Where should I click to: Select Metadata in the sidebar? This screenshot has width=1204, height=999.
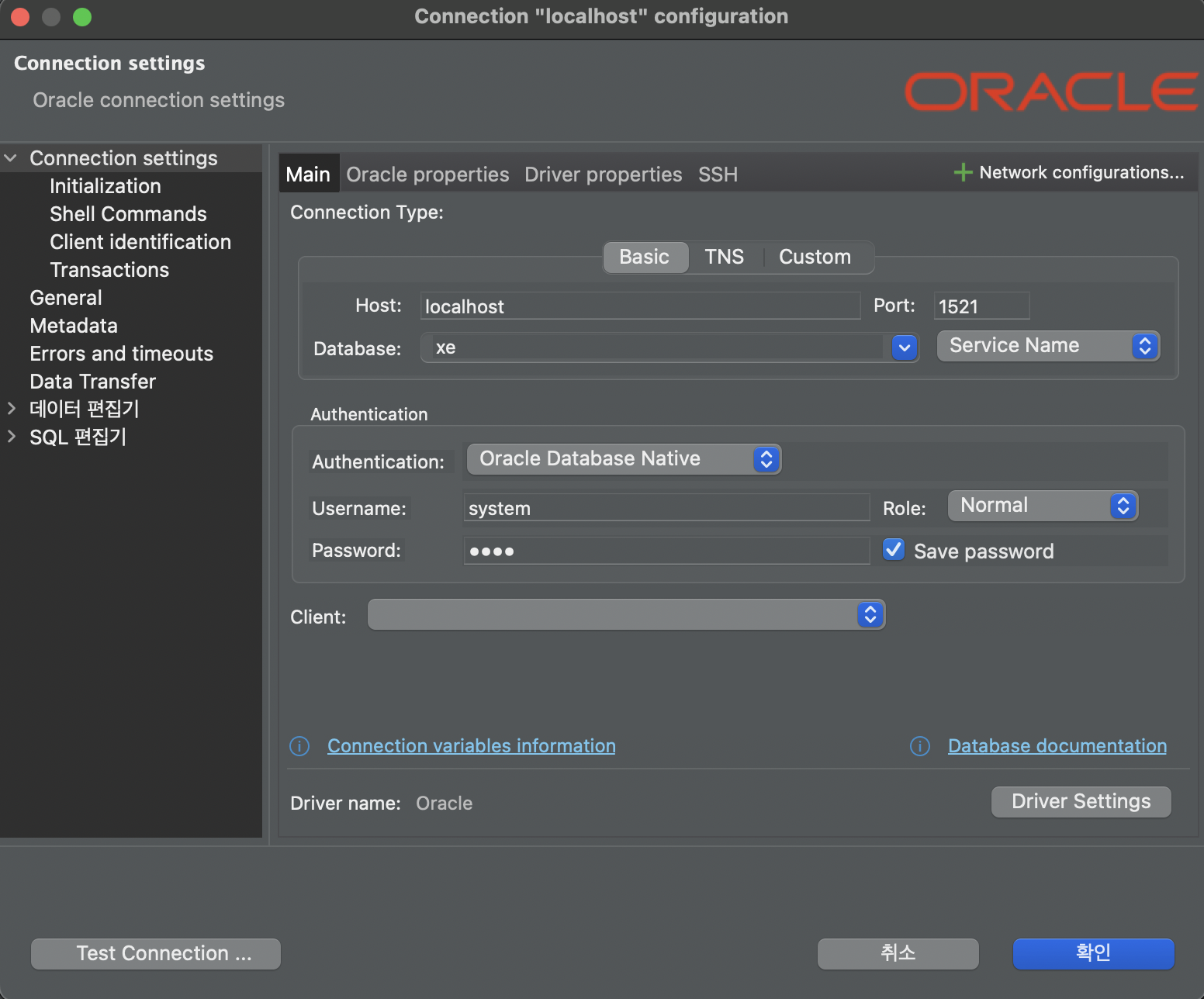click(x=74, y=326)
